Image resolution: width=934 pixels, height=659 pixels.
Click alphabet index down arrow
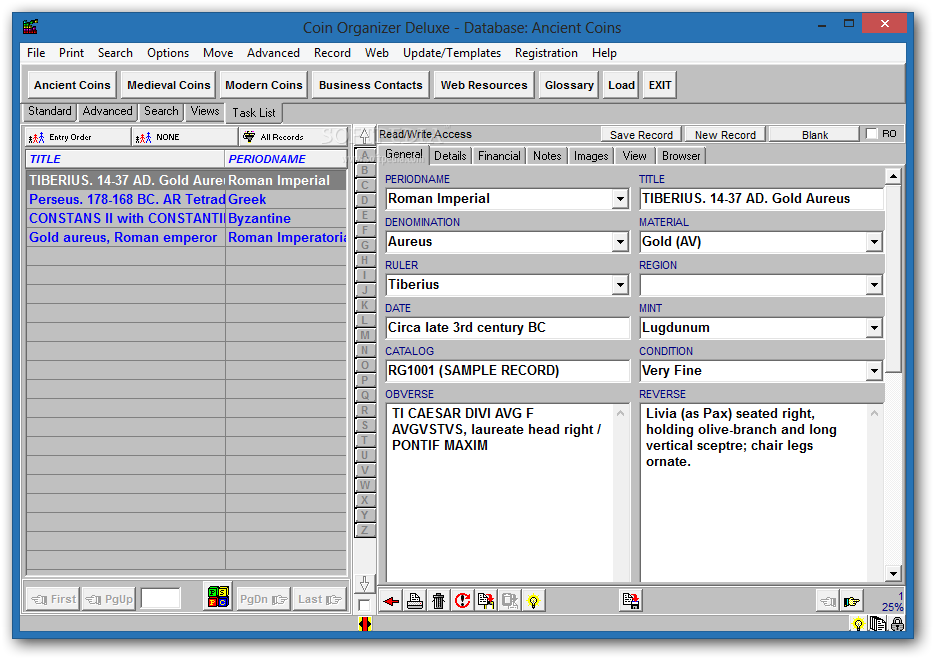(365, 584)
